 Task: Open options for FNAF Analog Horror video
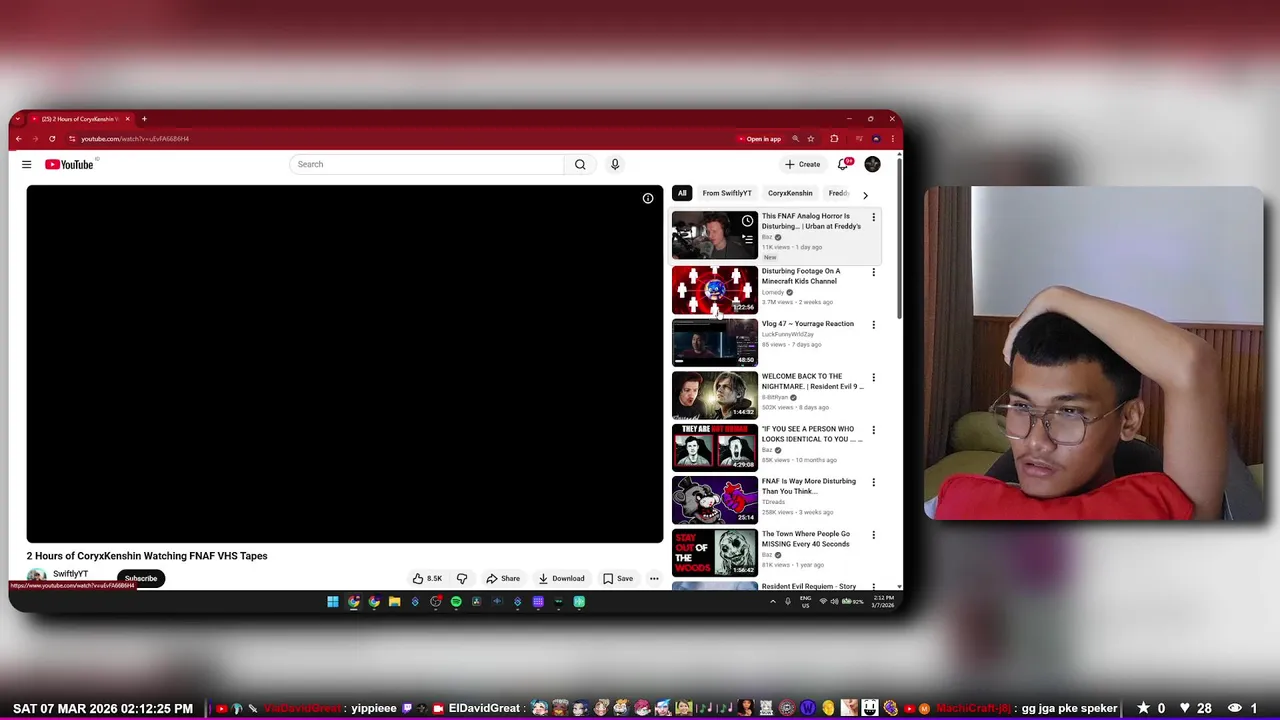(873, 217)
